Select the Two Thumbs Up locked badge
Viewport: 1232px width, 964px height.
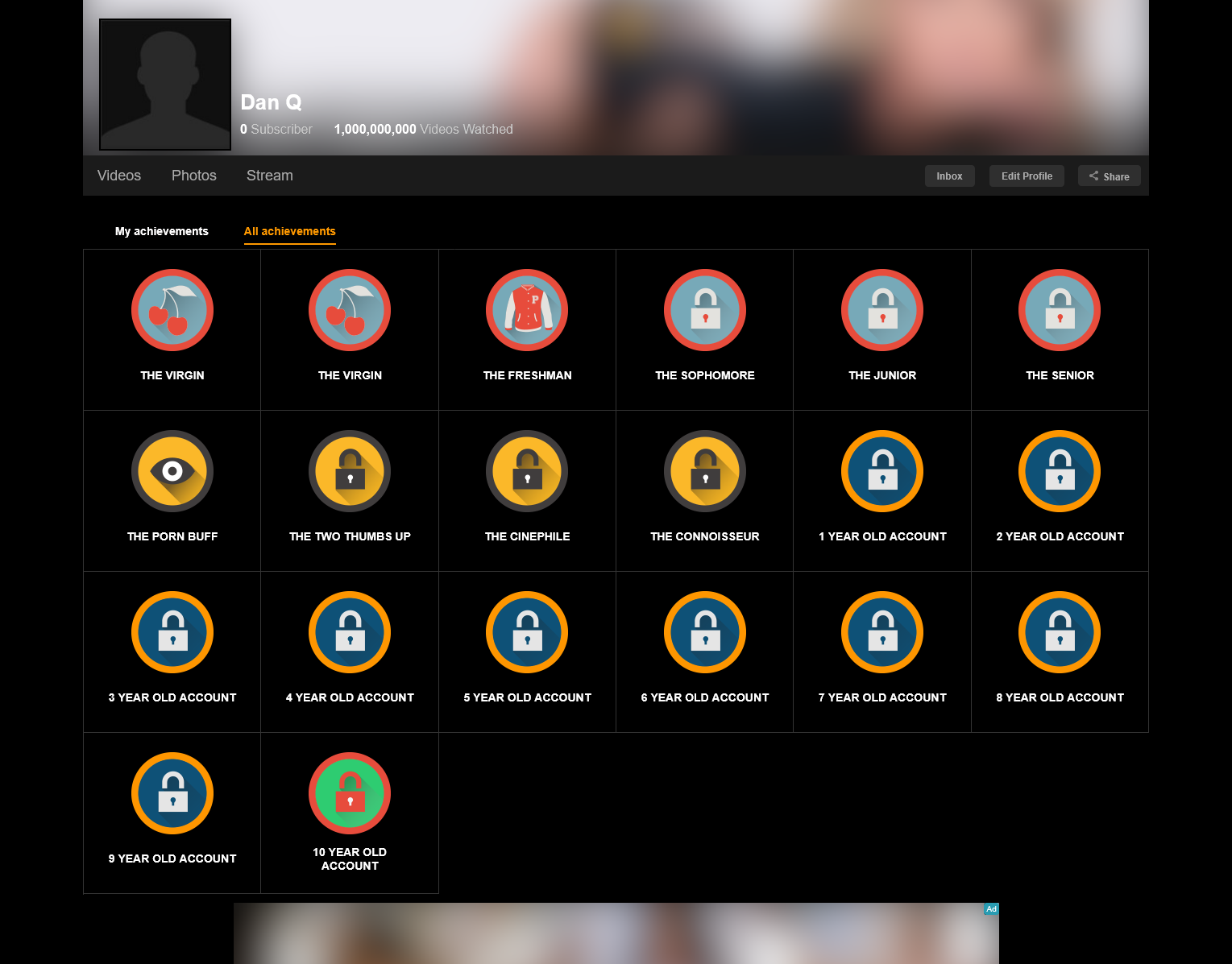click(x=350, y=471)
